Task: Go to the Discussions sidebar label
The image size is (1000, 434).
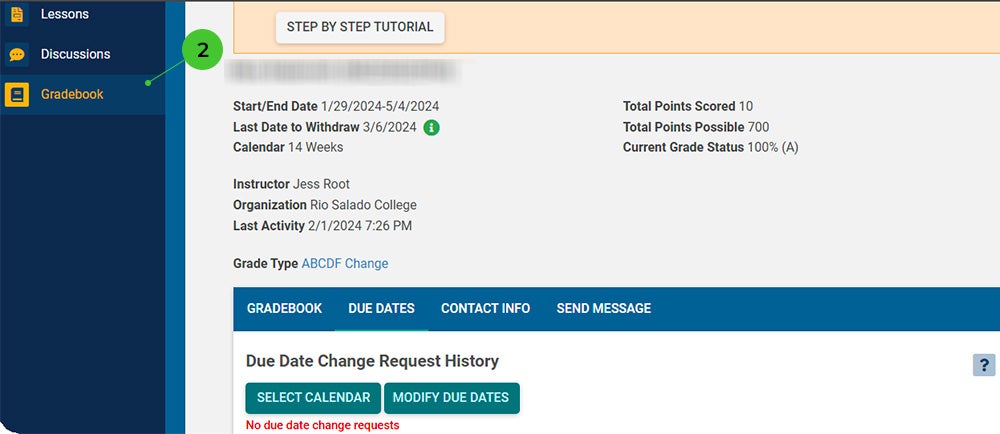Action: click(x=75, y=54)
